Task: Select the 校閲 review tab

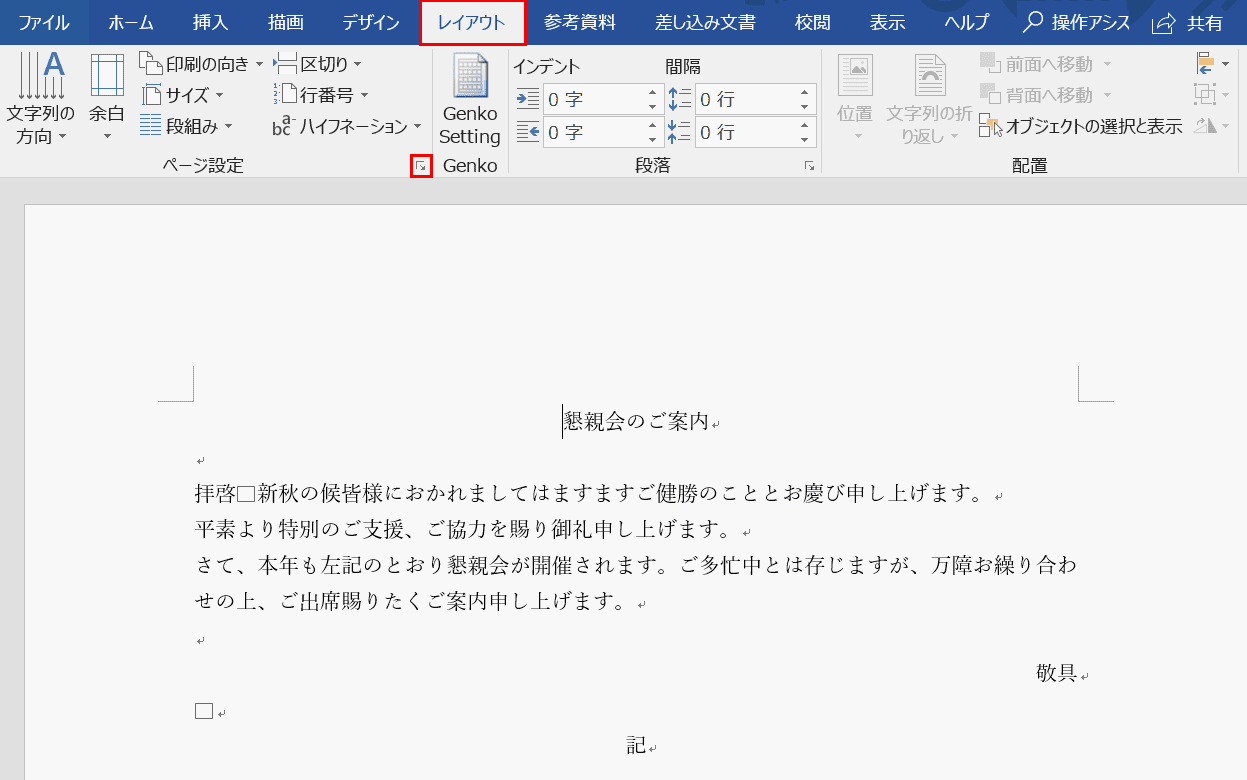Action: (812, 22)
